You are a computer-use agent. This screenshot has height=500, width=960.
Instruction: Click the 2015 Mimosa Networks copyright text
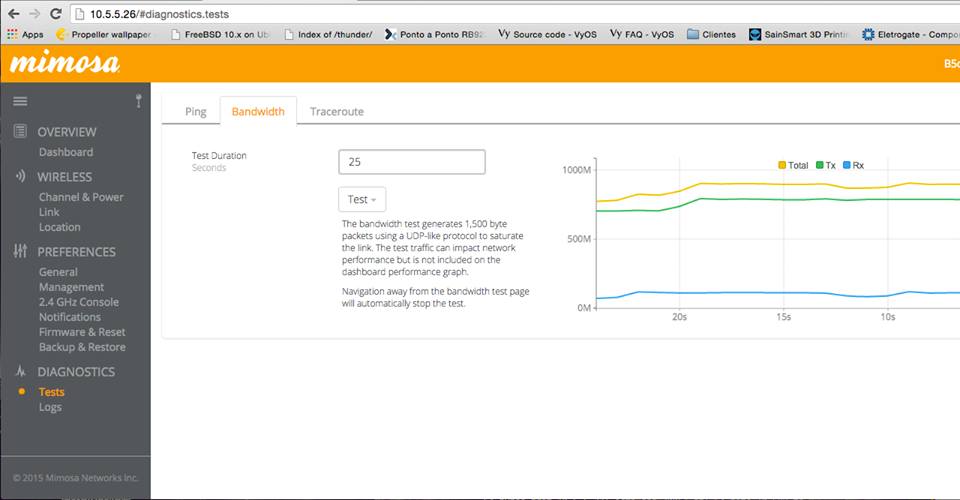point(76,477)
